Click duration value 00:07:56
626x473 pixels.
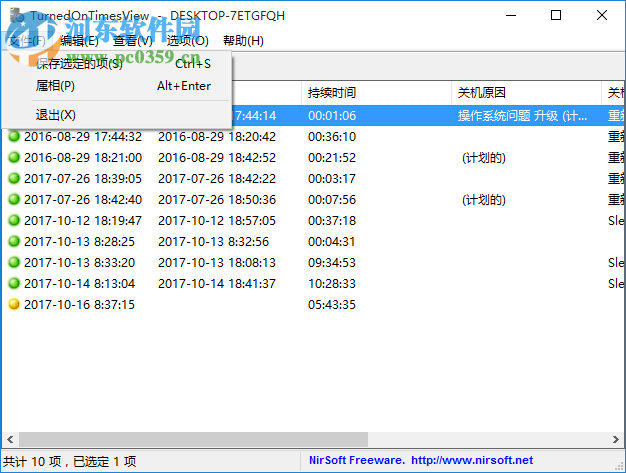[332, 200]
